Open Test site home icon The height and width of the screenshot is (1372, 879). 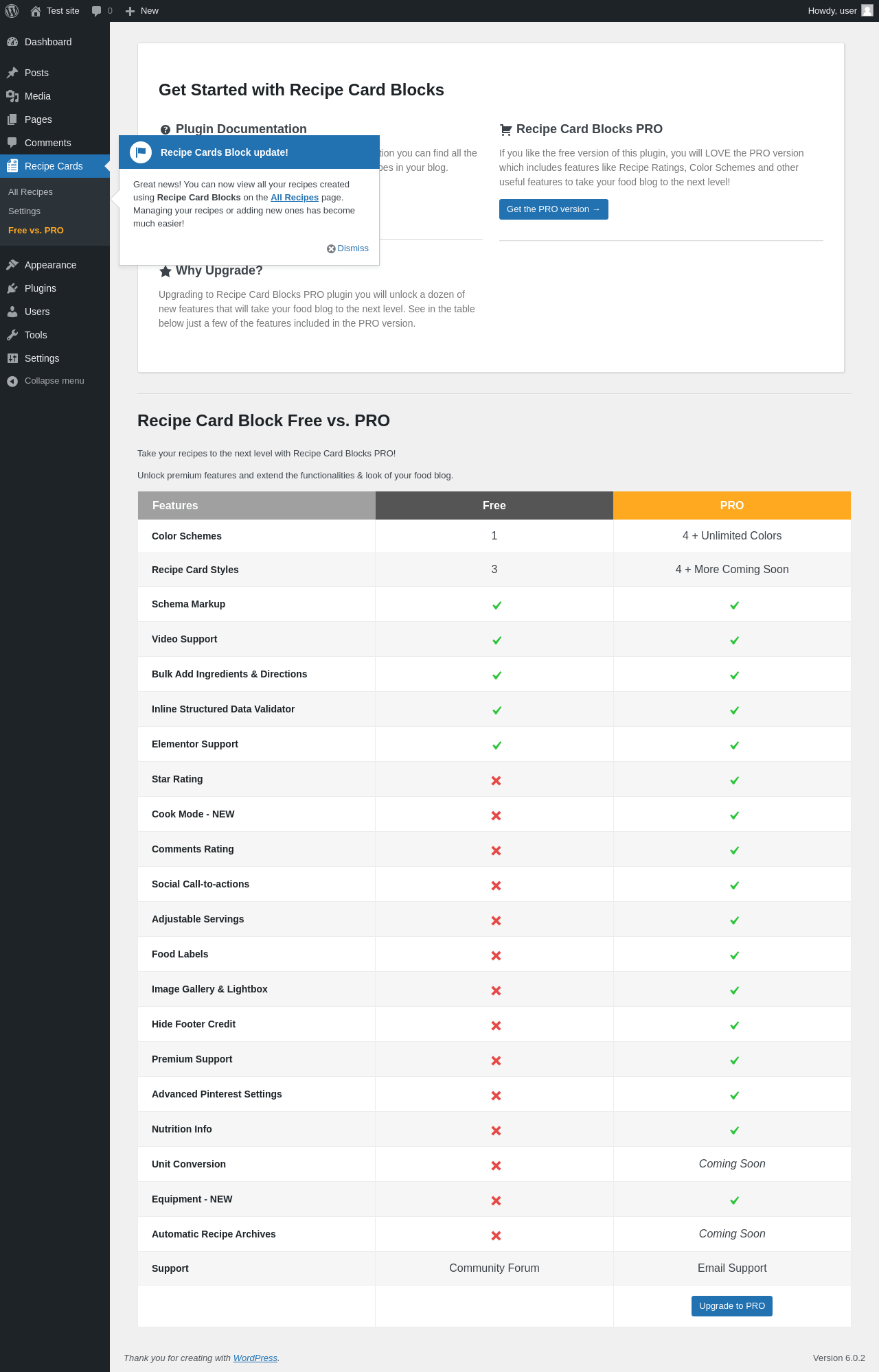[36, 11]
